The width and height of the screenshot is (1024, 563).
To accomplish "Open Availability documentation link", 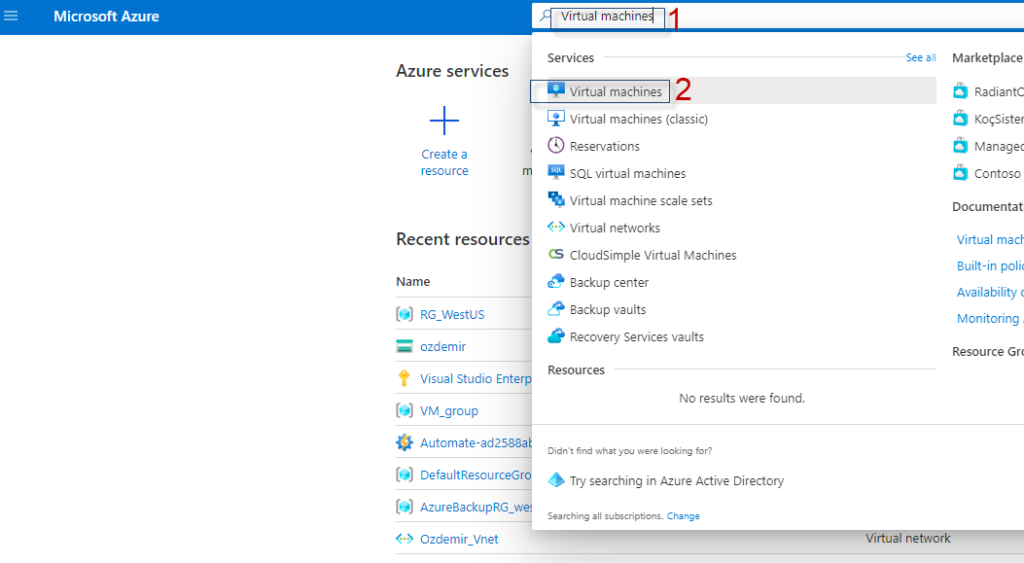I will click(x=990, y=293).
